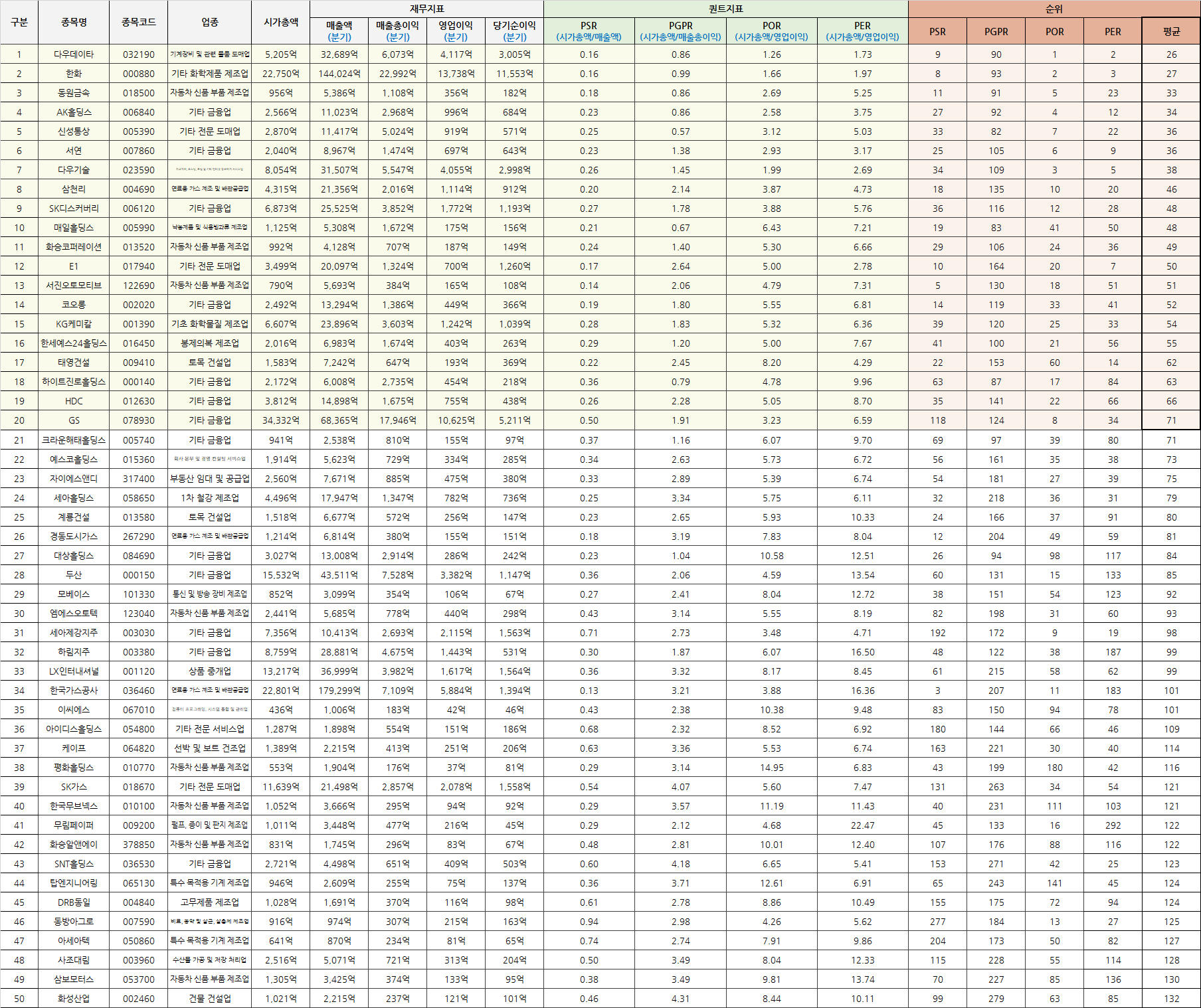Select the stock name 매일홀딩스

point(74,228)
